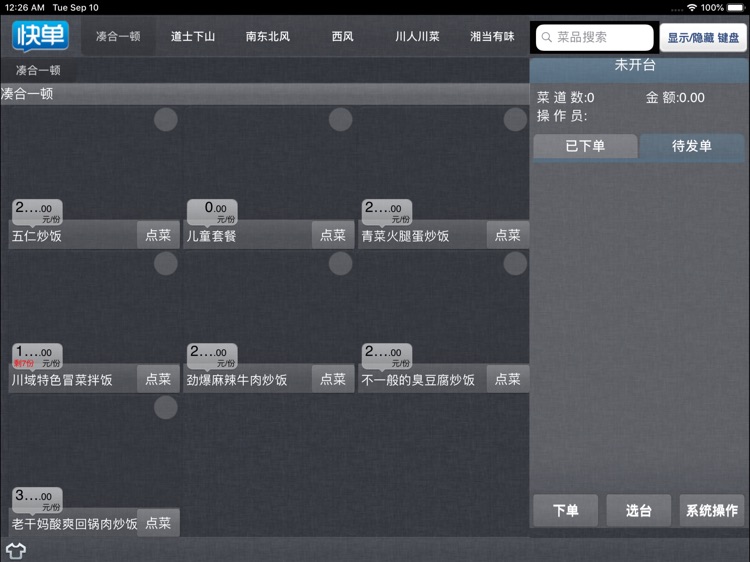
Task: Show the 待发单 pending list
Action: tap(692, 146)
